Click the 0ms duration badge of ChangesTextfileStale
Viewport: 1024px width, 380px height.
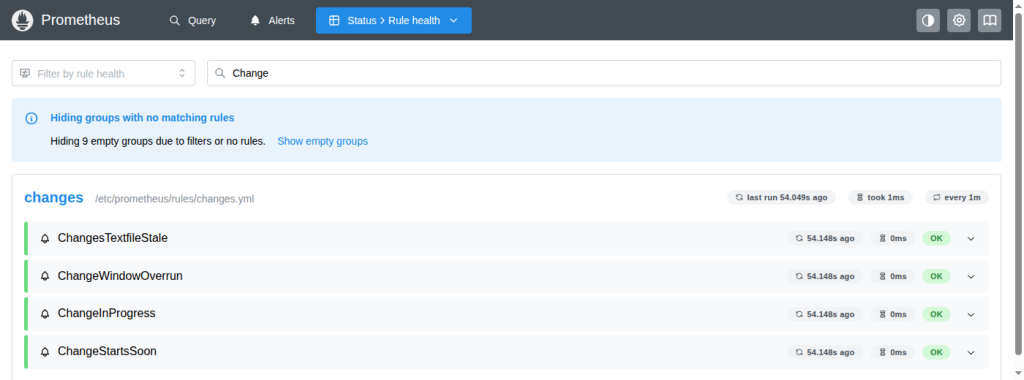[x=893, y=238]
